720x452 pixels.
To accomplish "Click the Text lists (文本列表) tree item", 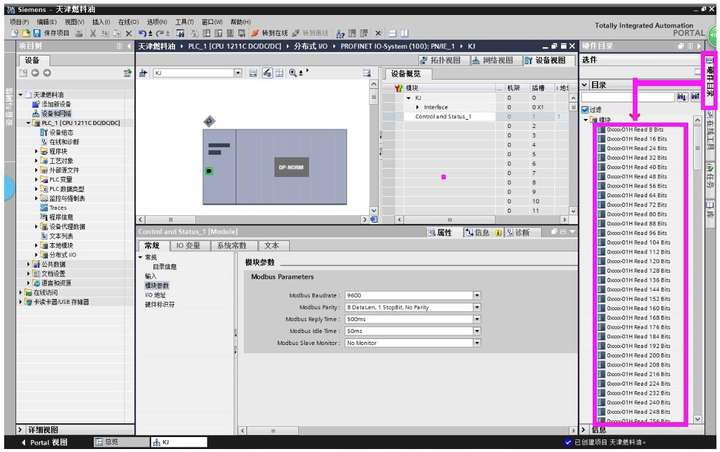I will (57, 236).
